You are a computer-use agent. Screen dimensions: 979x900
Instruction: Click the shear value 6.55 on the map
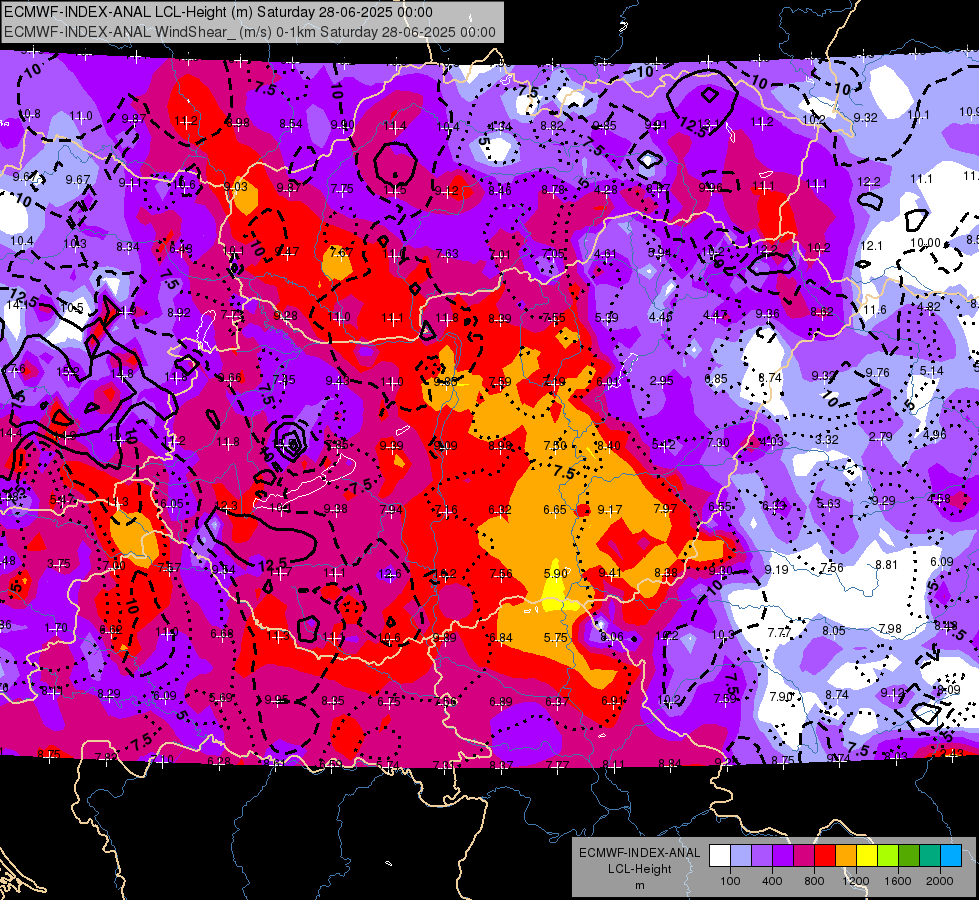[x=720, y=507]
